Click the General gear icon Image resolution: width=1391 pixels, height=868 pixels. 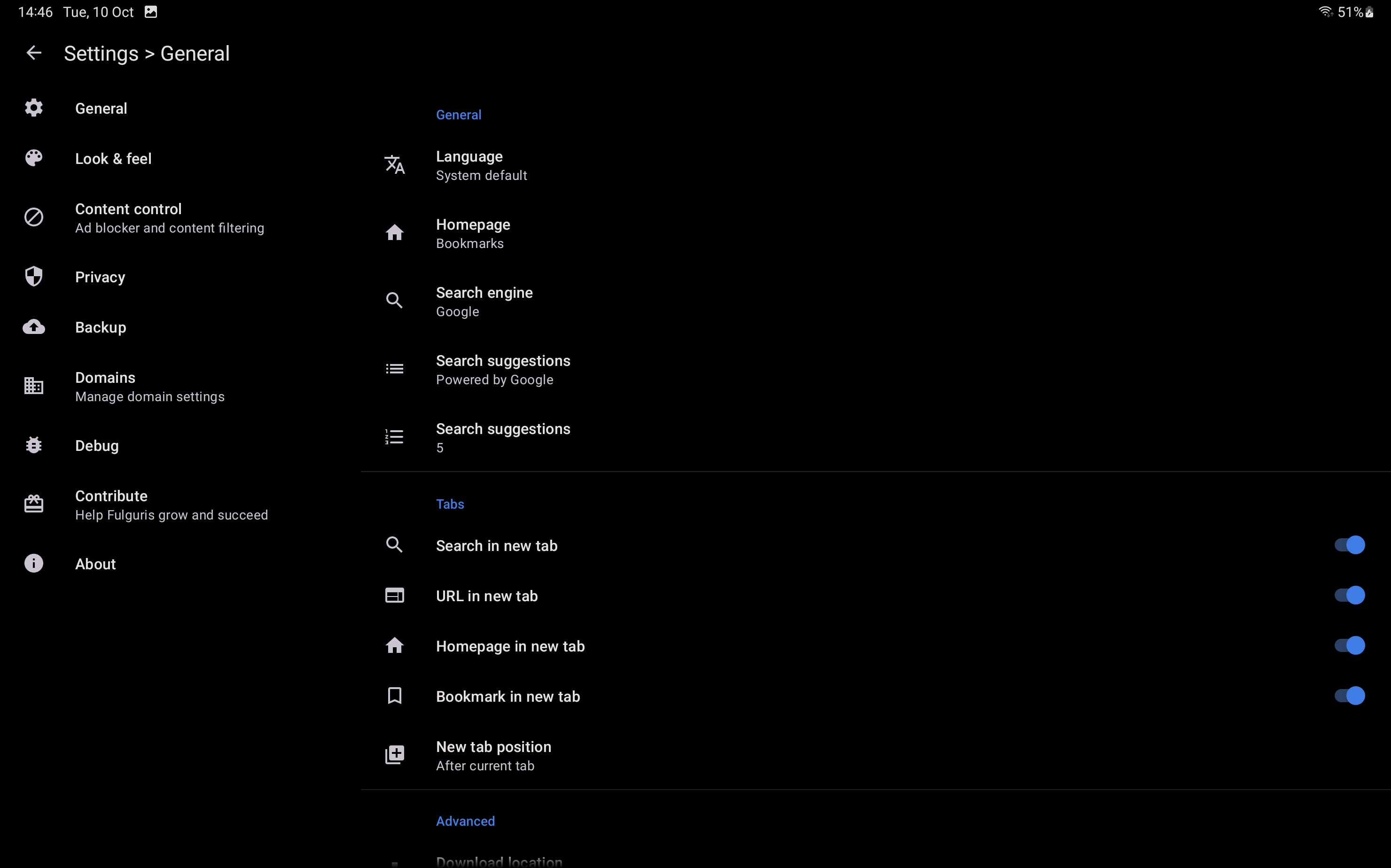tap(34, 108)
